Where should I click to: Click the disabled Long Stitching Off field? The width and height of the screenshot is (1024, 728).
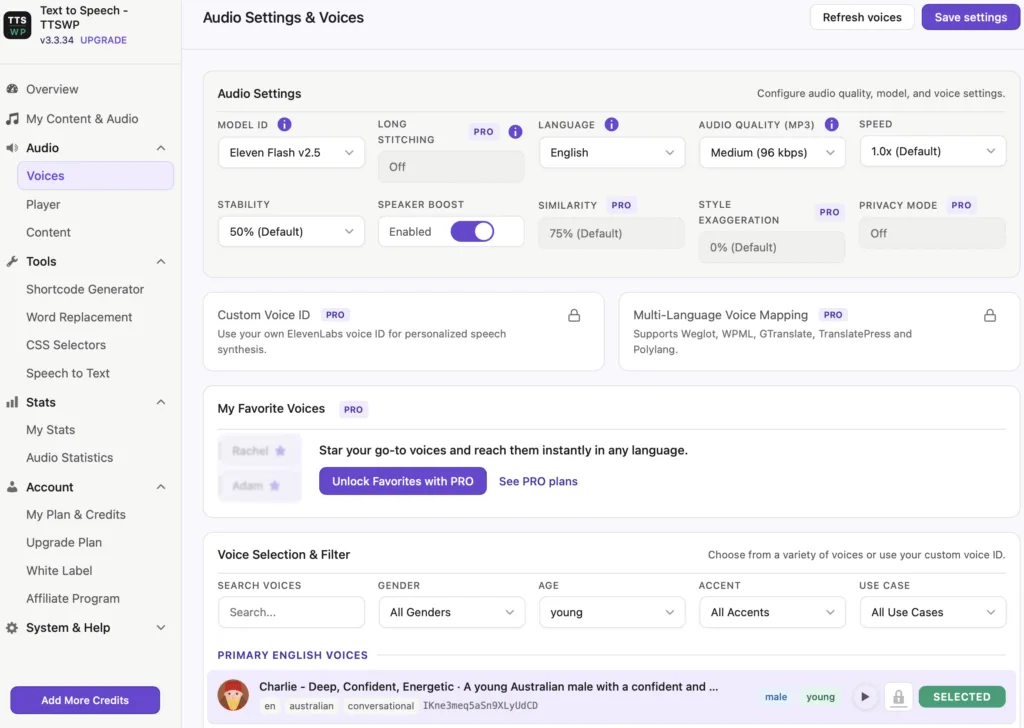tap(451, 166)
